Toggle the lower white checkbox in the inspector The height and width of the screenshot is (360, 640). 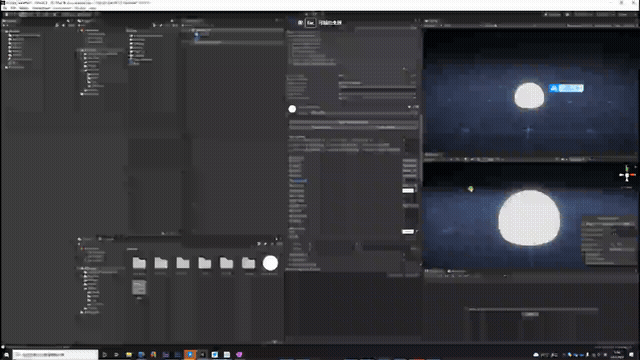(408, 231)
